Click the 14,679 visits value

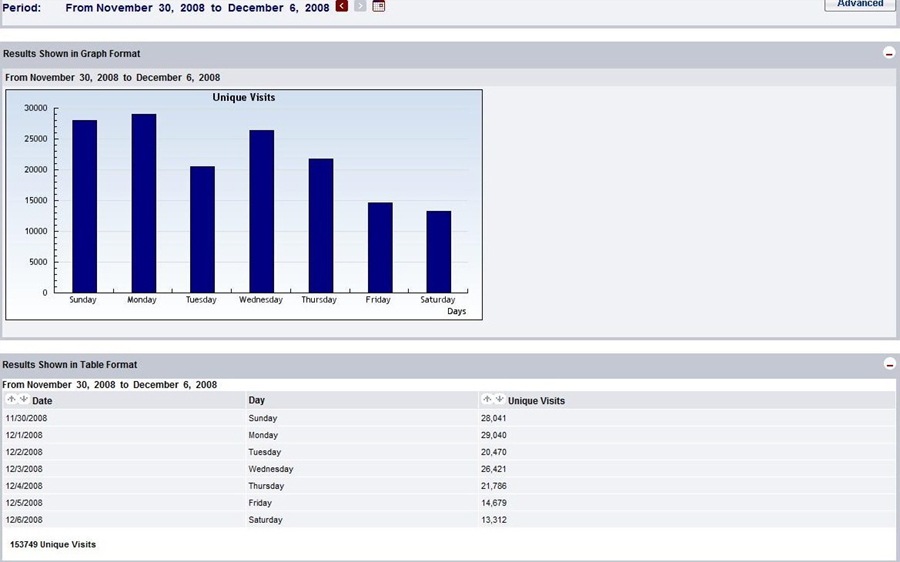point(494,503)
